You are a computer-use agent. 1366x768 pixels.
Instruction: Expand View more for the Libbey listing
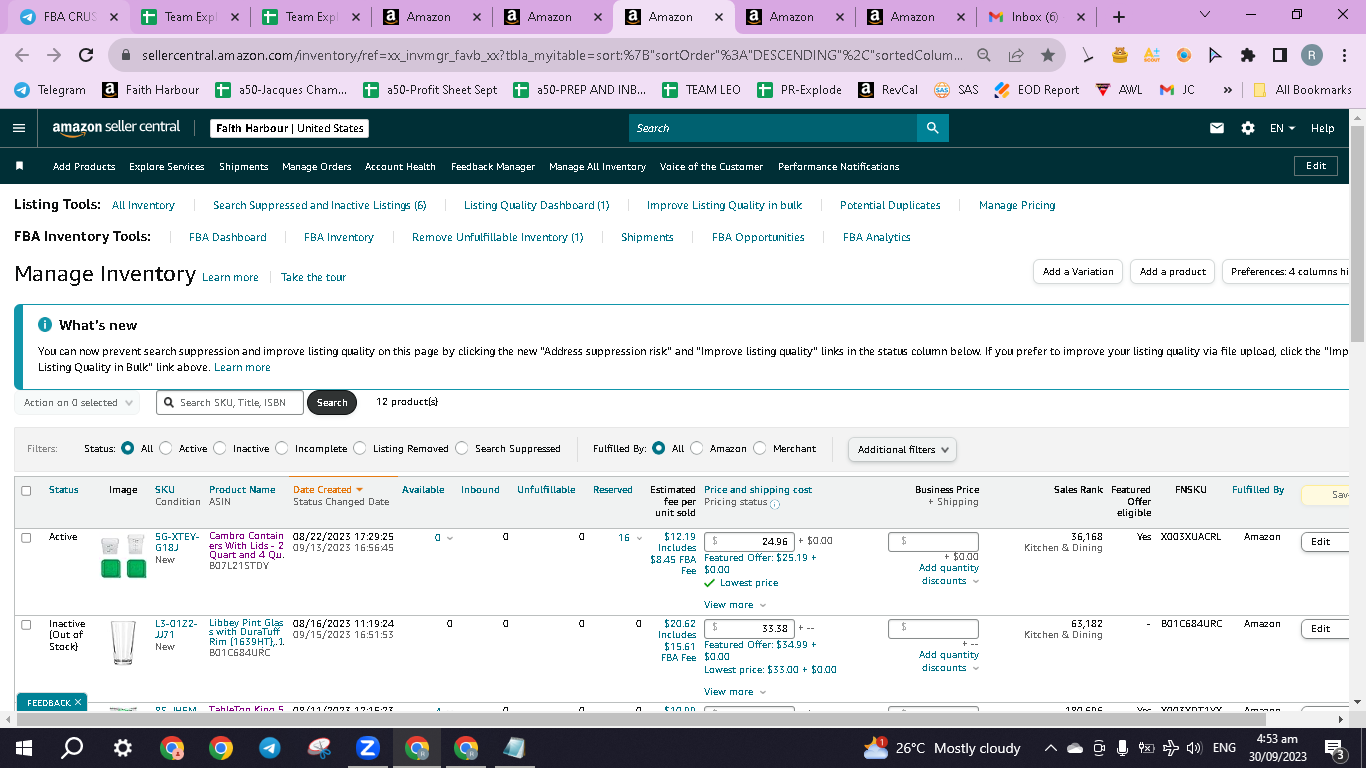(735, 691)
